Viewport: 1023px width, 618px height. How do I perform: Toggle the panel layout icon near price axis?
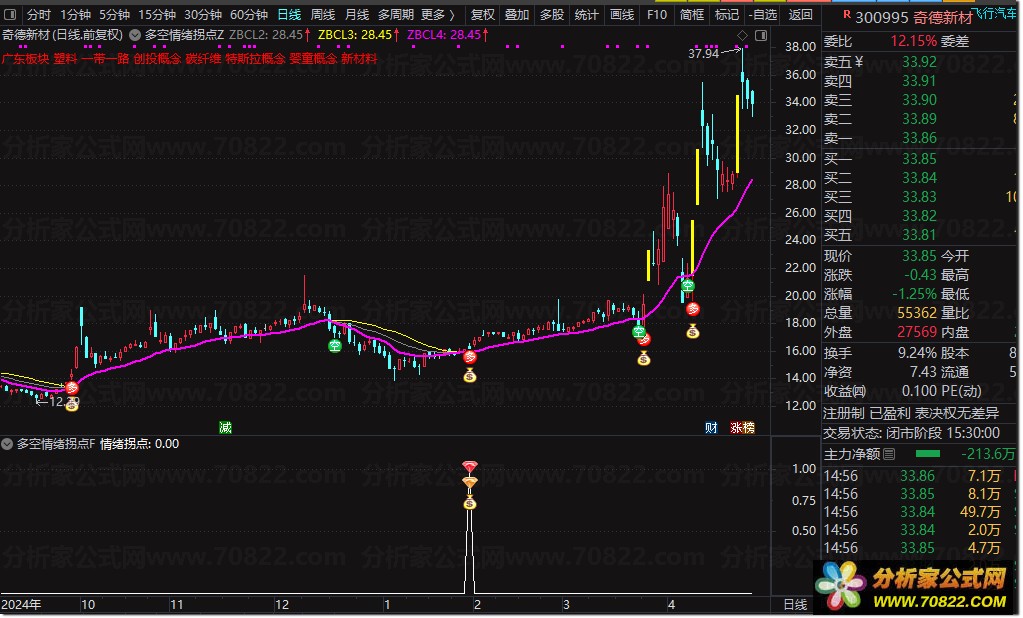[761, 35]
